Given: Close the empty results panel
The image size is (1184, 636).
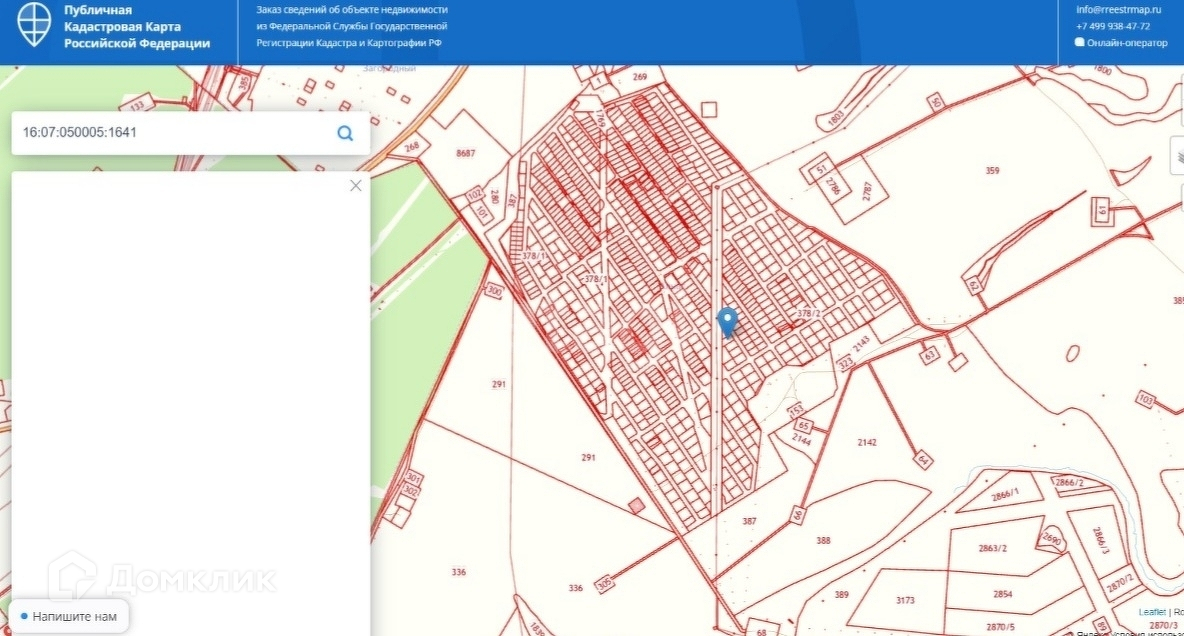Looking at the screenshot, I should tap(356, 186).
